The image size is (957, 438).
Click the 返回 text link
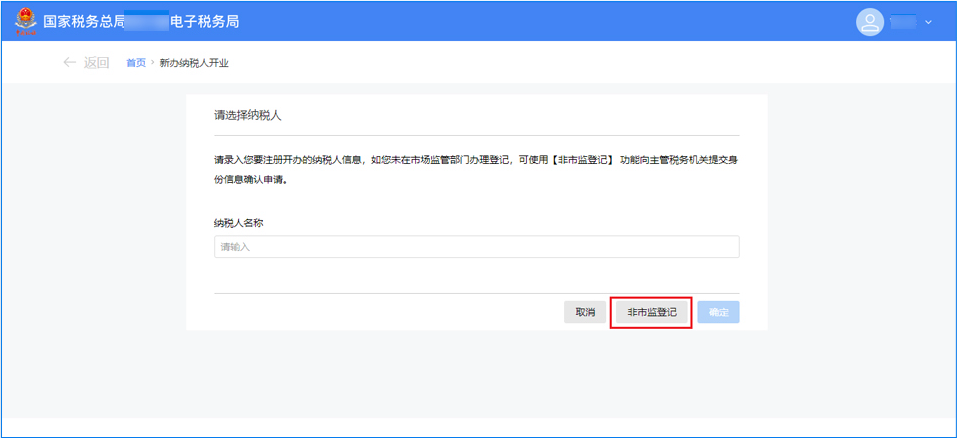(96, 62)
